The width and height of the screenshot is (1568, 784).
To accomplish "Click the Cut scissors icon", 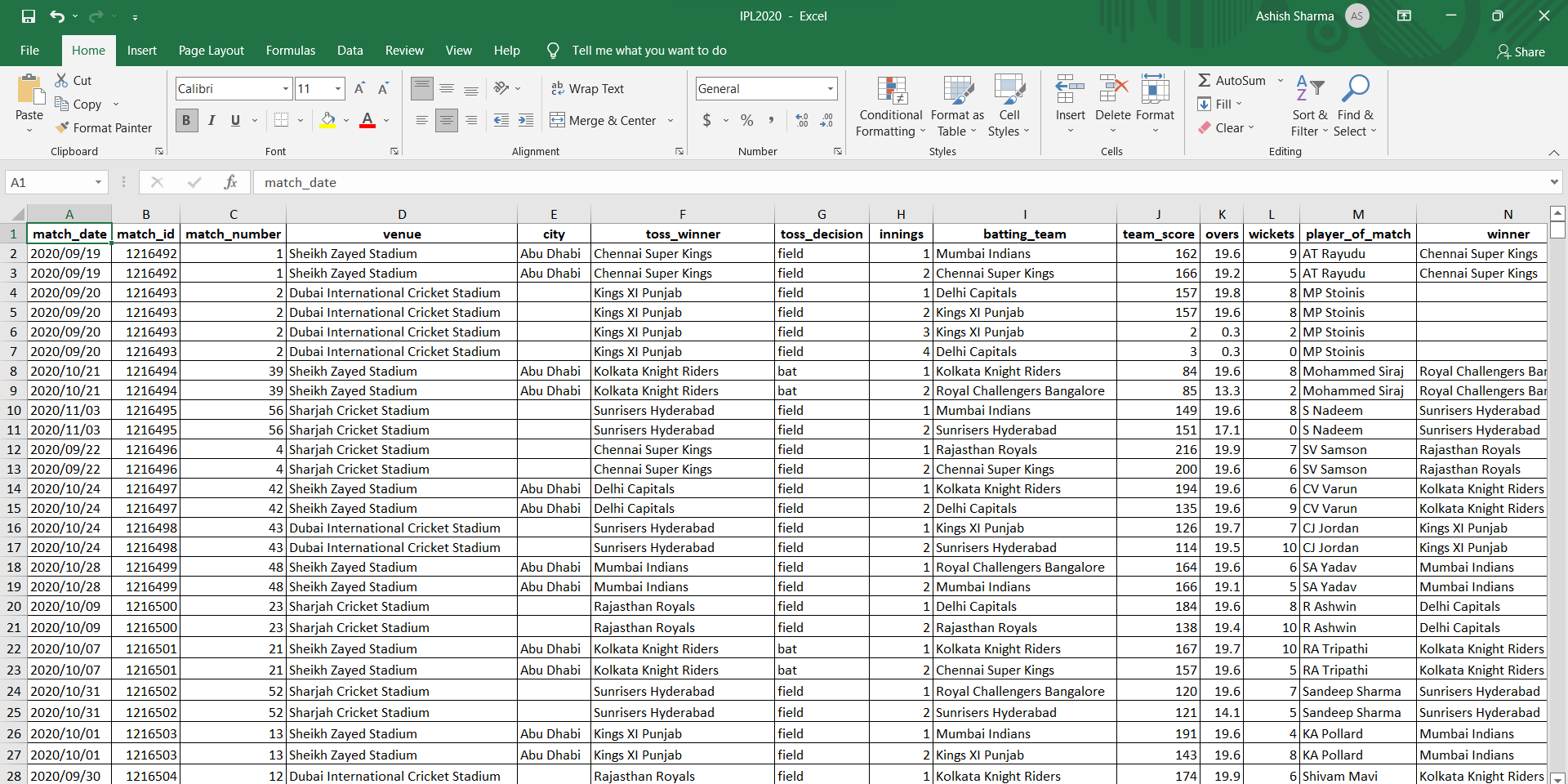I will coord(61,80).
